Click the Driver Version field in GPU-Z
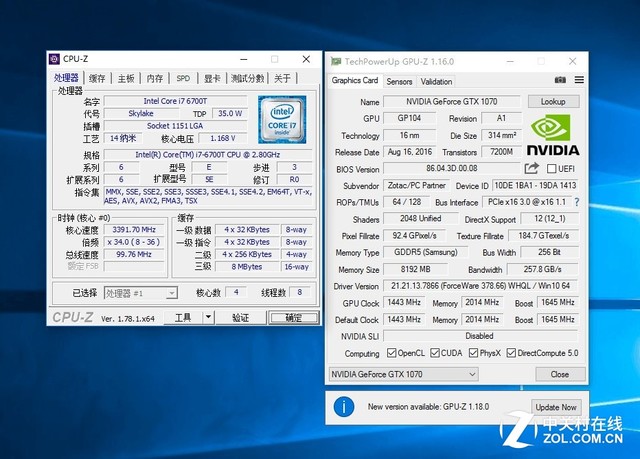 coord(480,286)
